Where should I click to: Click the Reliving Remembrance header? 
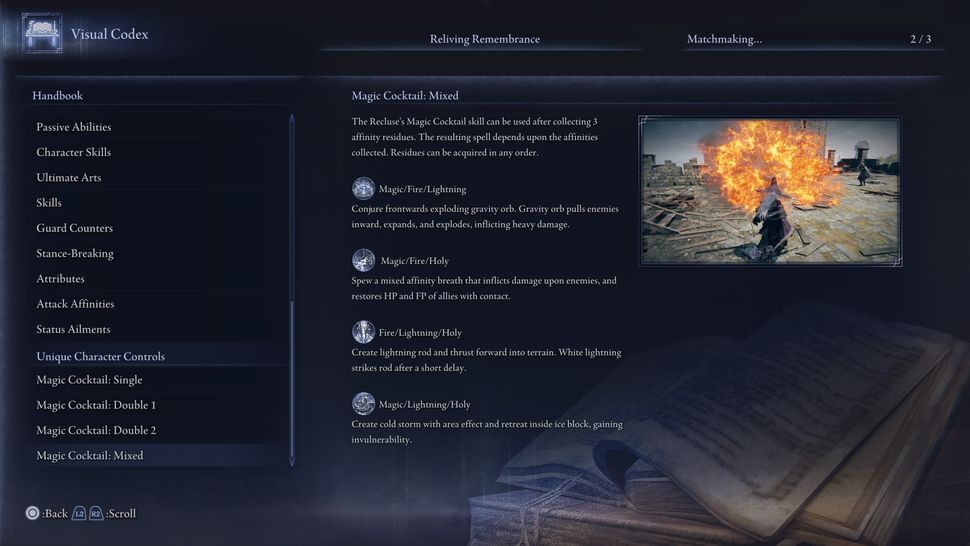484,39
